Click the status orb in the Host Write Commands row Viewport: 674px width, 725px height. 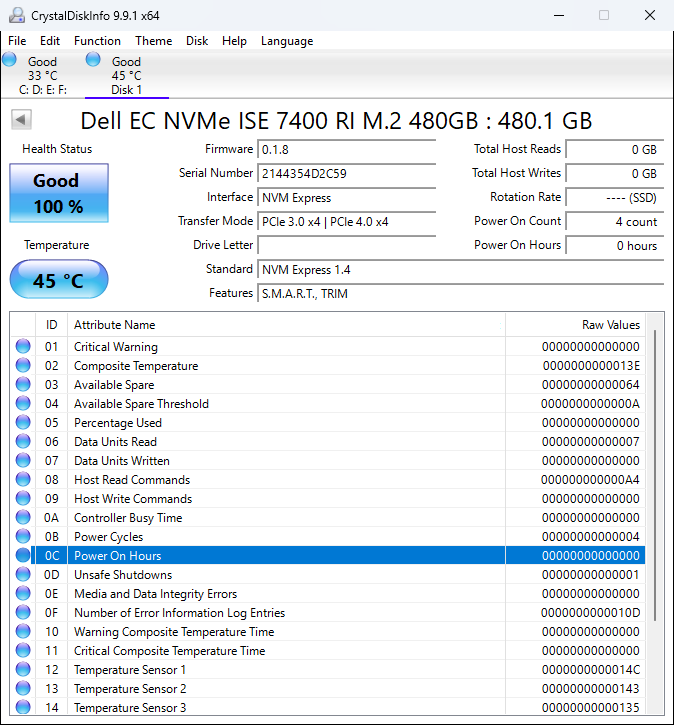[23, 498]
